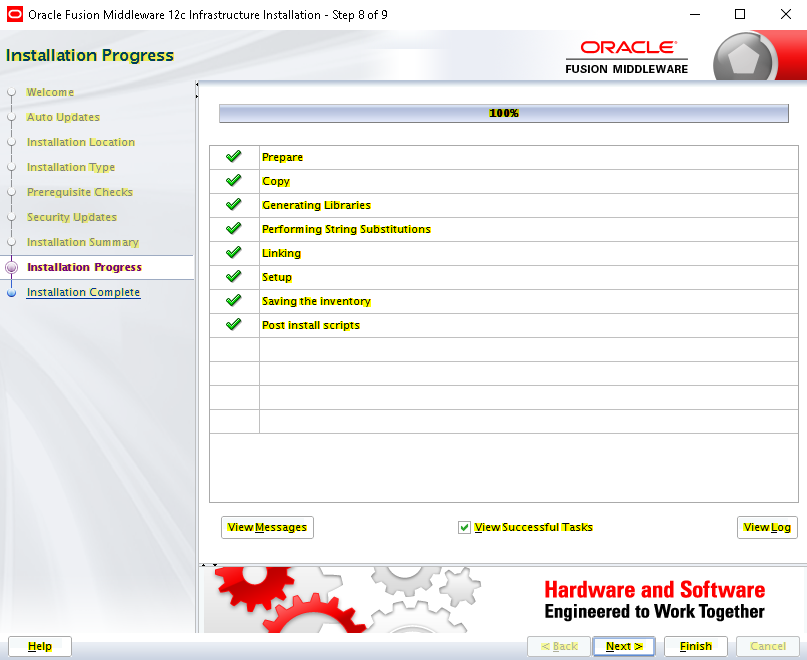Open the Help button
Image resolution: width=807 pixels, height=660 pixels.
pyautogui.click(x=40, y=646)
